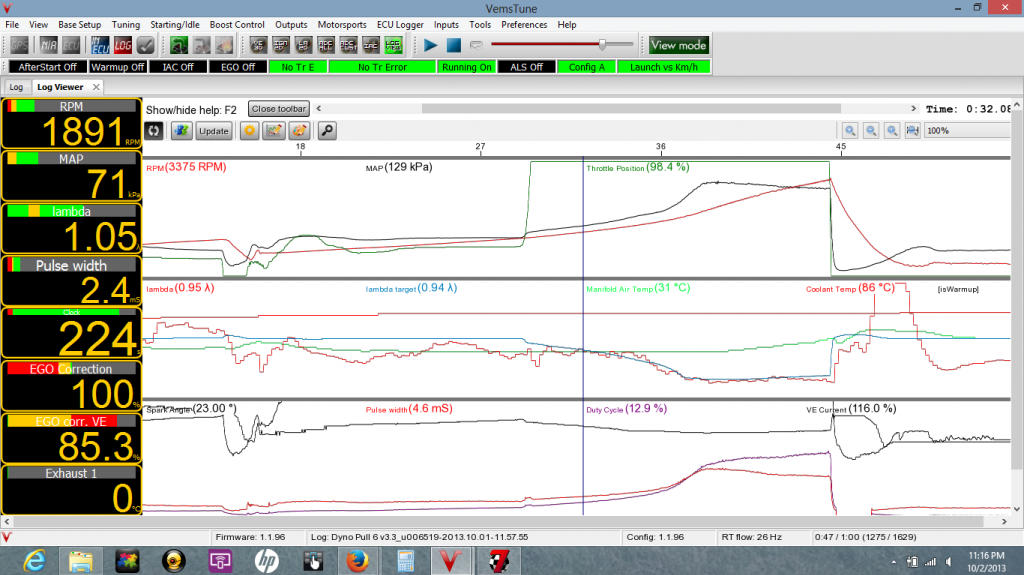The image size is (1024, 575).
Task: Click the timeline scroll left arrow
Action: pos(319,108)
